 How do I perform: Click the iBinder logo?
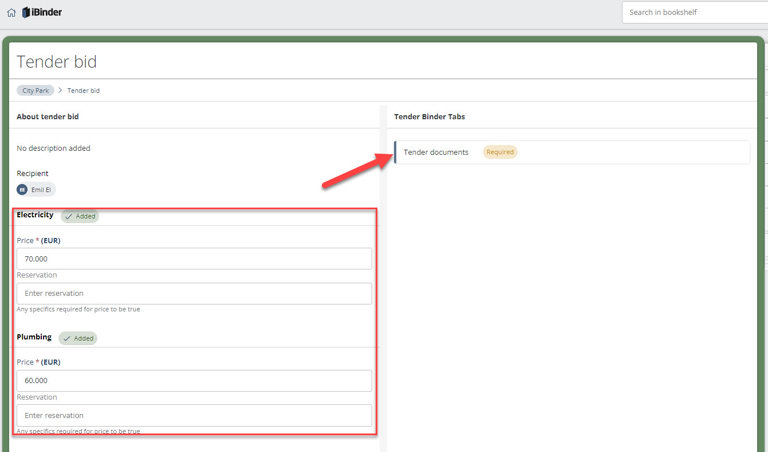click(x=42, y=12)
